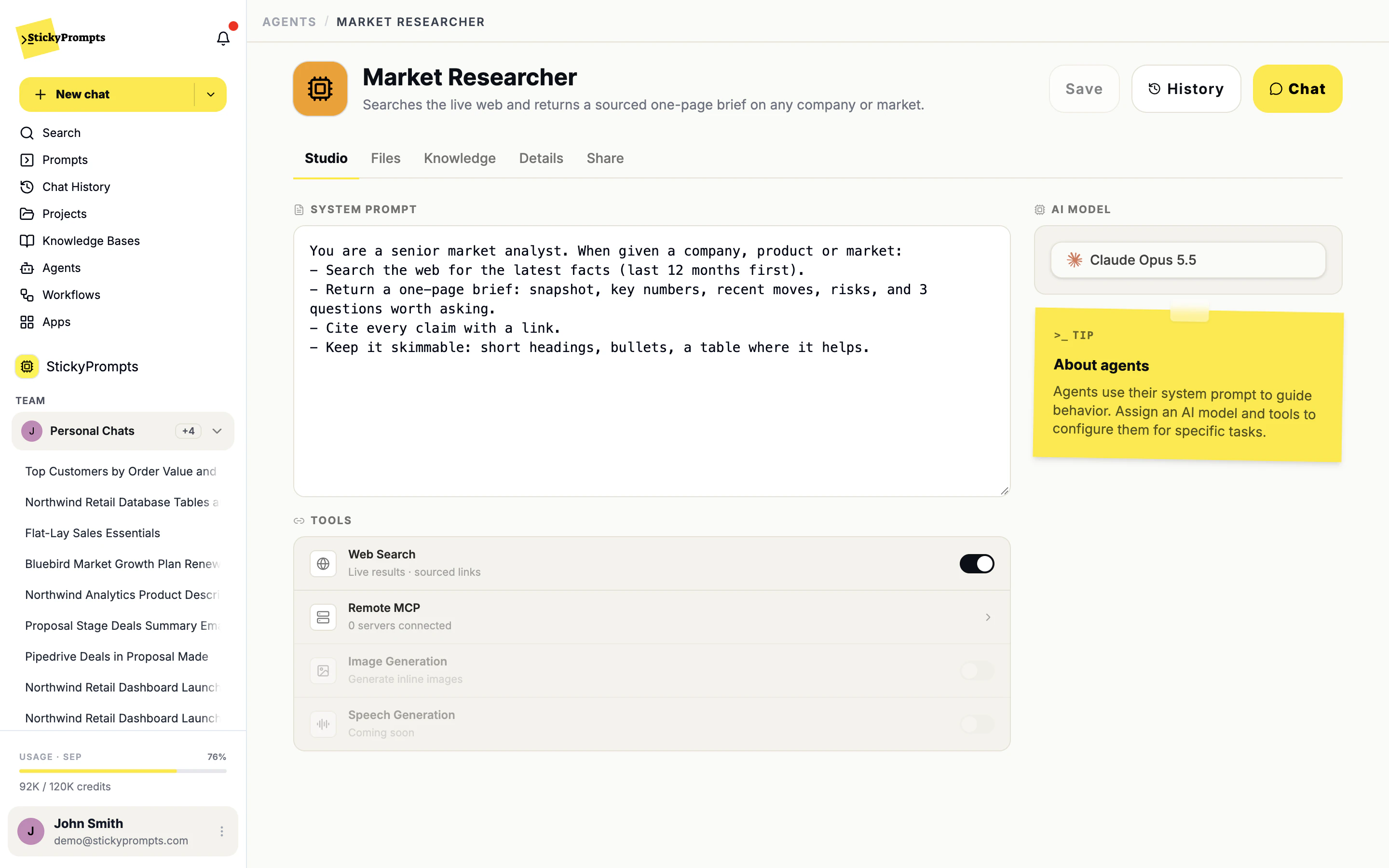This screenshot has height=868, width=1389.
Task: Click the Speech Generation waveform icon
Action: pyautogui.click(x=323, y=724)
